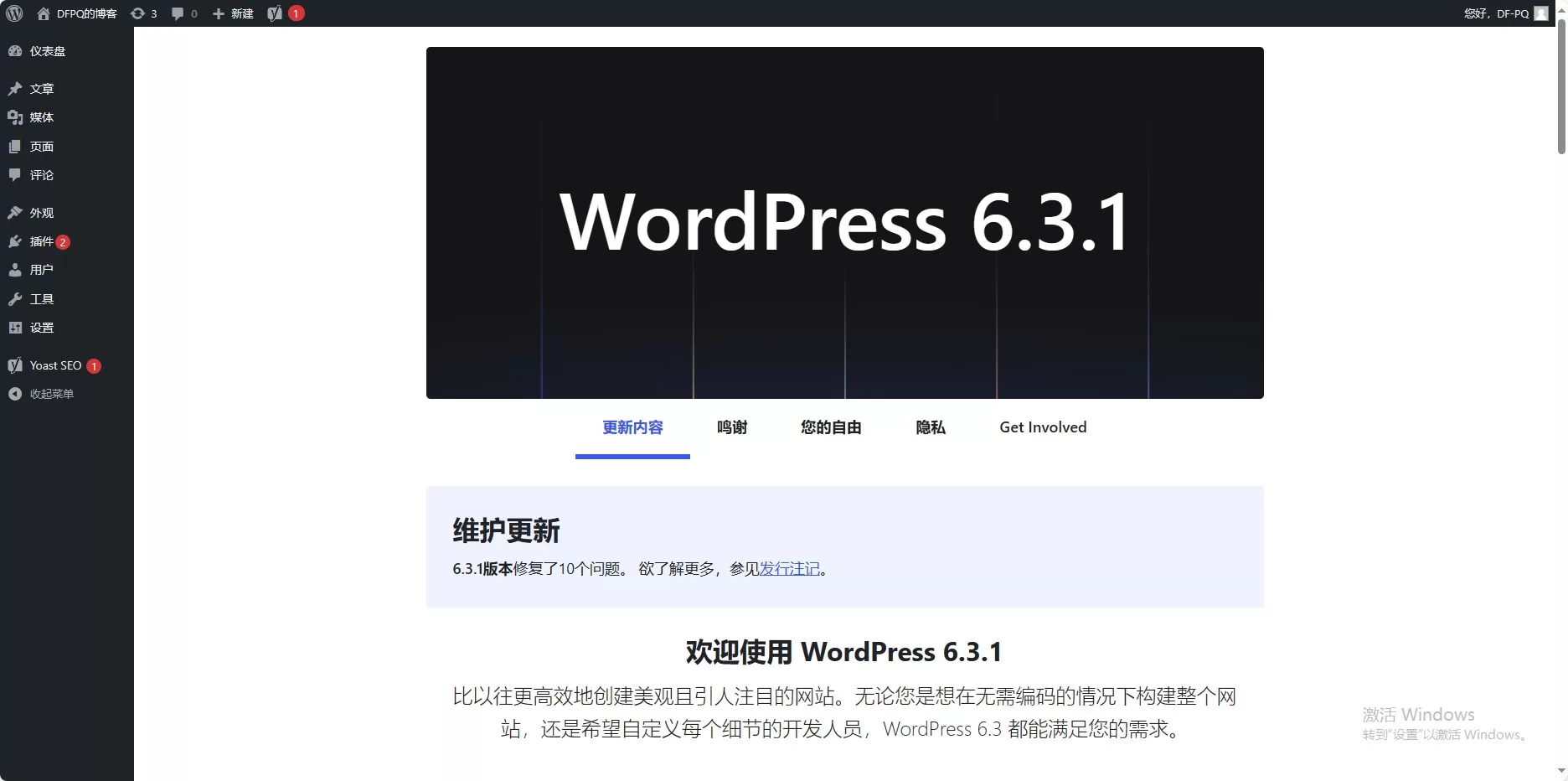Open the updates icon showing 3

point(143,13)
